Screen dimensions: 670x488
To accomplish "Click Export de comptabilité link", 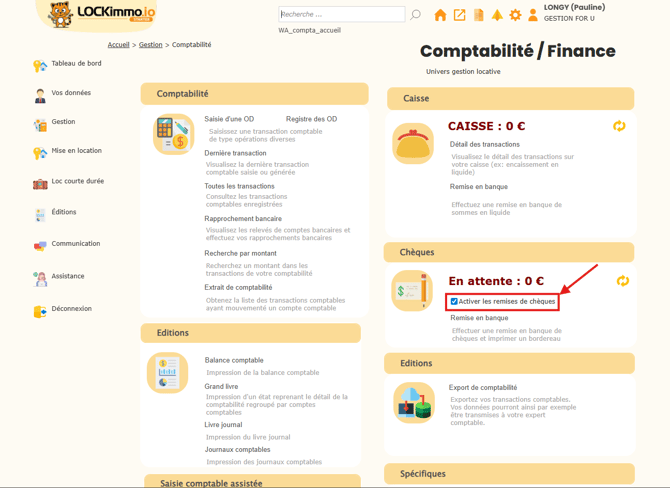I will click(483, 388).
